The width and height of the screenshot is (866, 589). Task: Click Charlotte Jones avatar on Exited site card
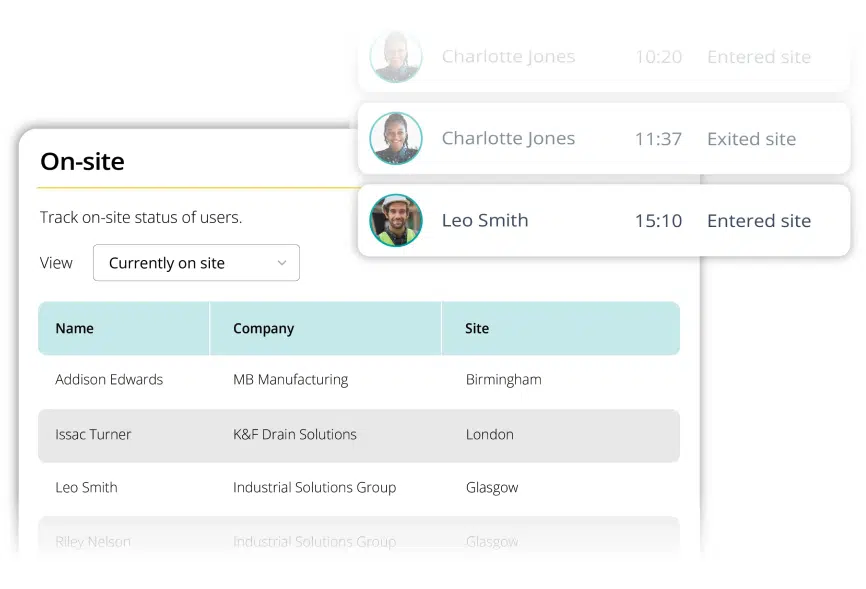(x=395, y=138)
